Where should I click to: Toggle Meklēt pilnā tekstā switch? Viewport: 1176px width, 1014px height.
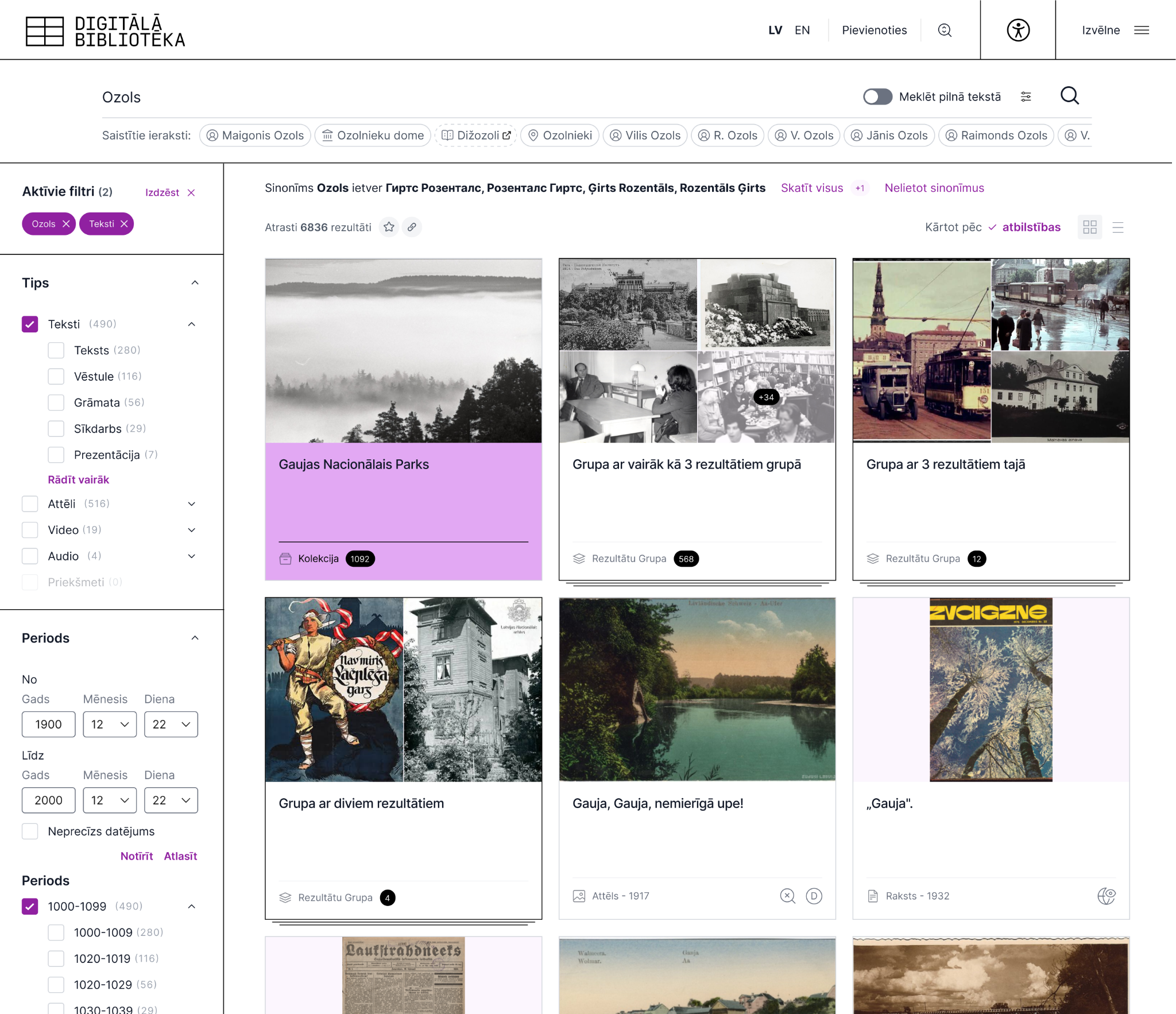877,97
